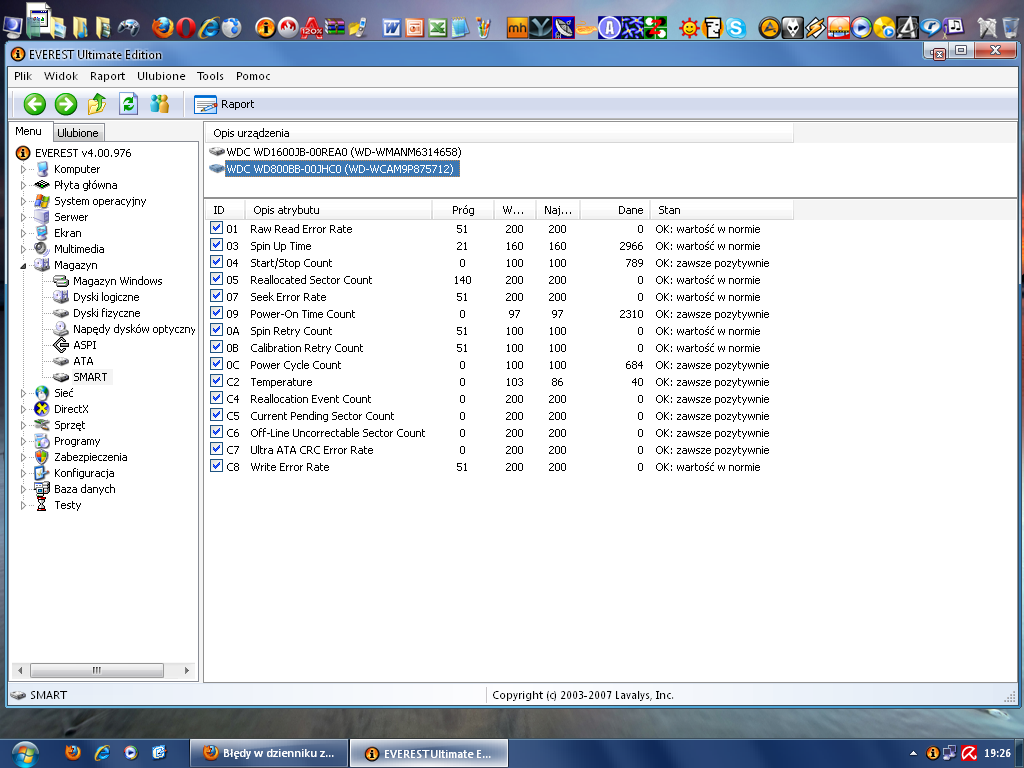Uncheck the Ultra ATA CRC Error Rate checkbox
Screen dimensions: 1024x768
[x=216, y=449]
